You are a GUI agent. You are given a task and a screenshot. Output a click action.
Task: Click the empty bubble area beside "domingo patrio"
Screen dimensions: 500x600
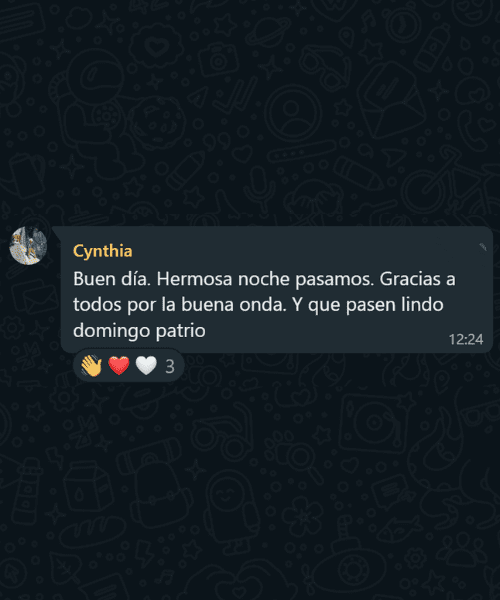point(325,332)
